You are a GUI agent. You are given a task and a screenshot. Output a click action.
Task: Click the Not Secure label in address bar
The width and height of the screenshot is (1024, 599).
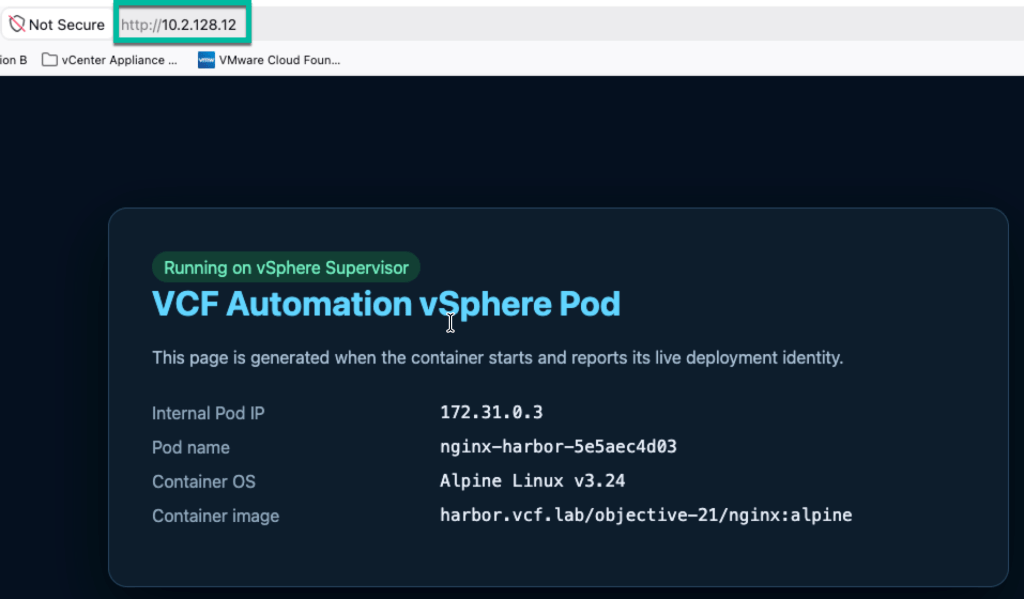click(x=67, y=25)
